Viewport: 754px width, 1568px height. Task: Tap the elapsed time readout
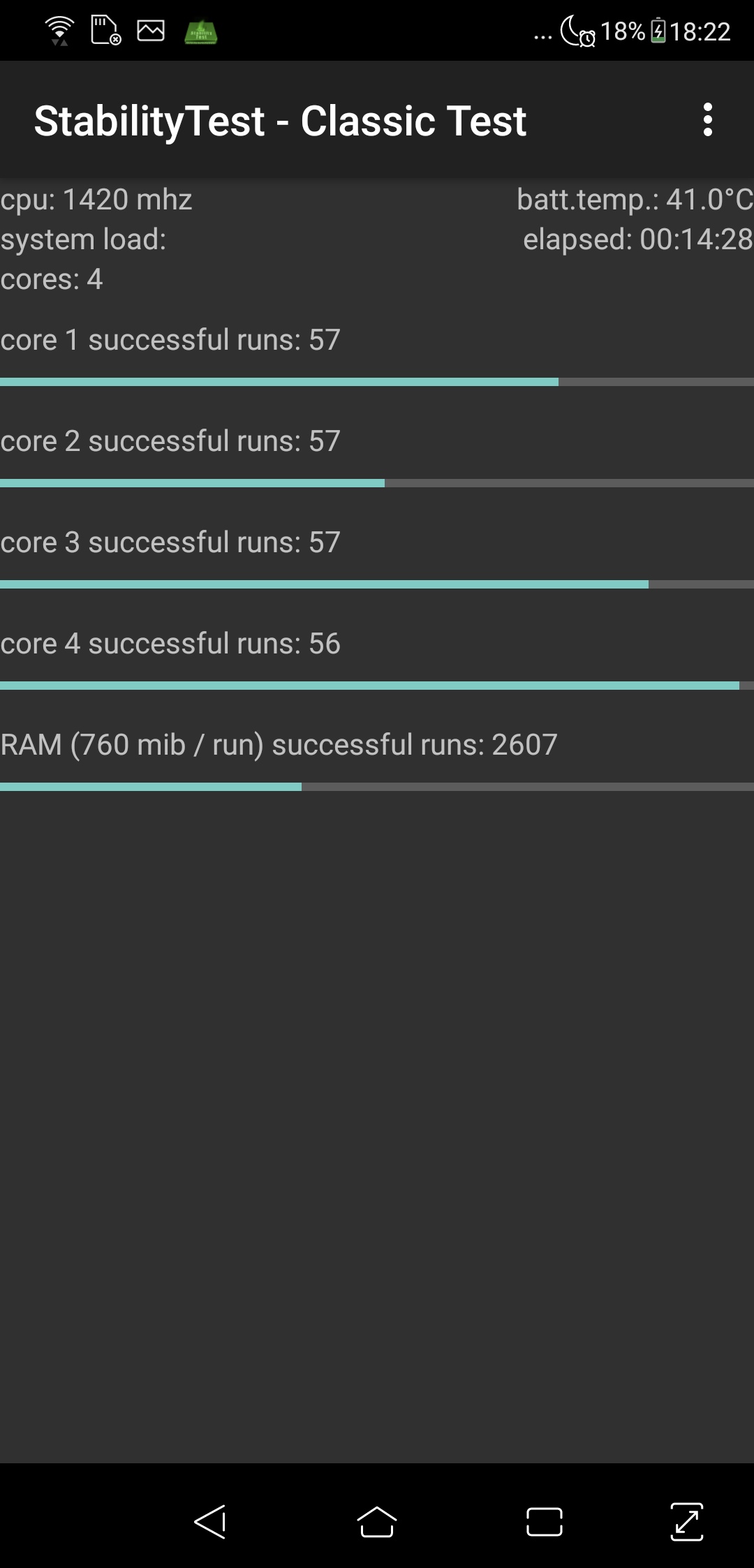coord(637,239)
